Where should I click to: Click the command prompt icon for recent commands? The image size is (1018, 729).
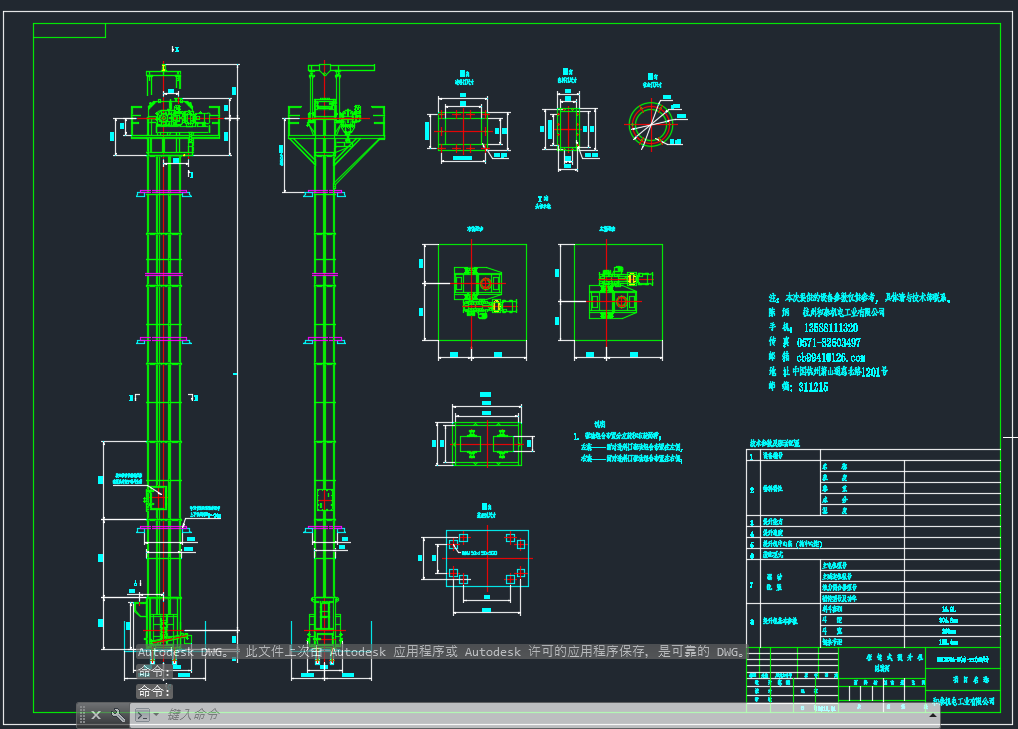click(142, 715)
